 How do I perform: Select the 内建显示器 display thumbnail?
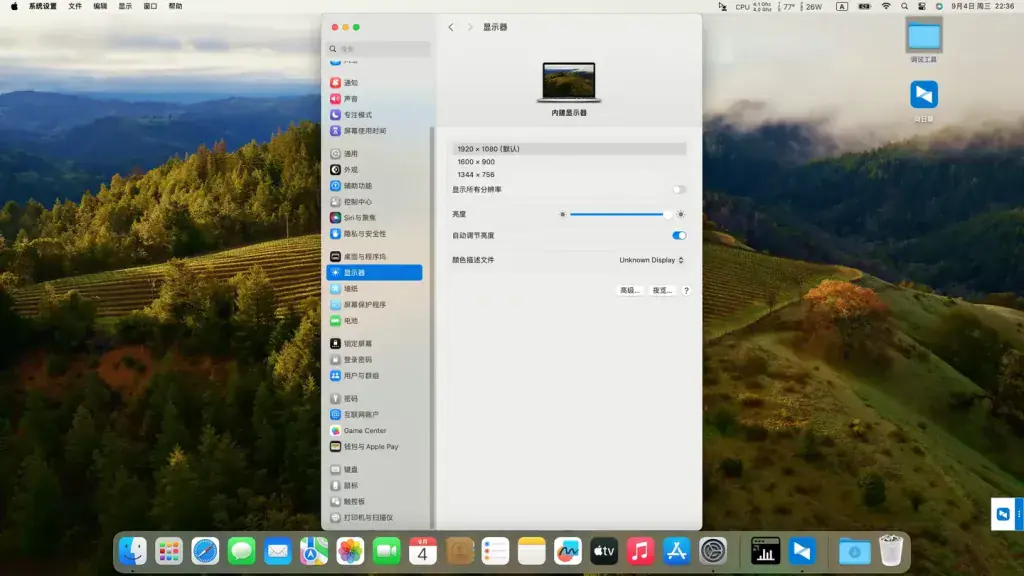coord(569,82)
